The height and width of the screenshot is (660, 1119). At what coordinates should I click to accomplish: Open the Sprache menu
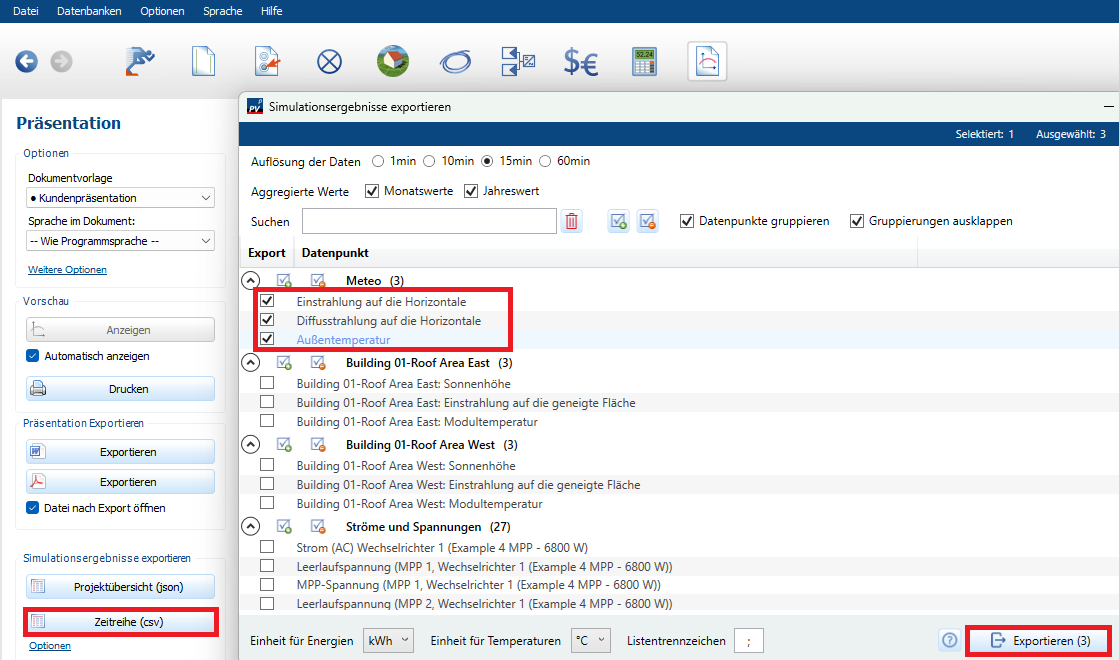[222, 11]
